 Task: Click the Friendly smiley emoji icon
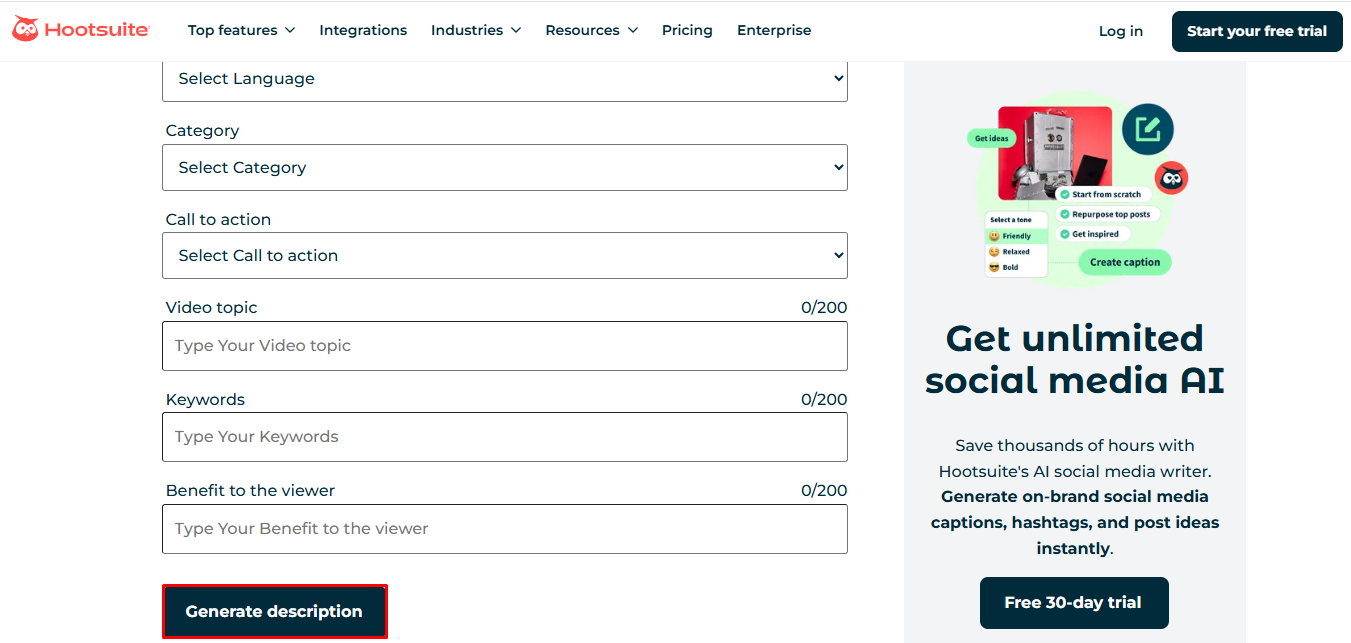coord(997,235)
